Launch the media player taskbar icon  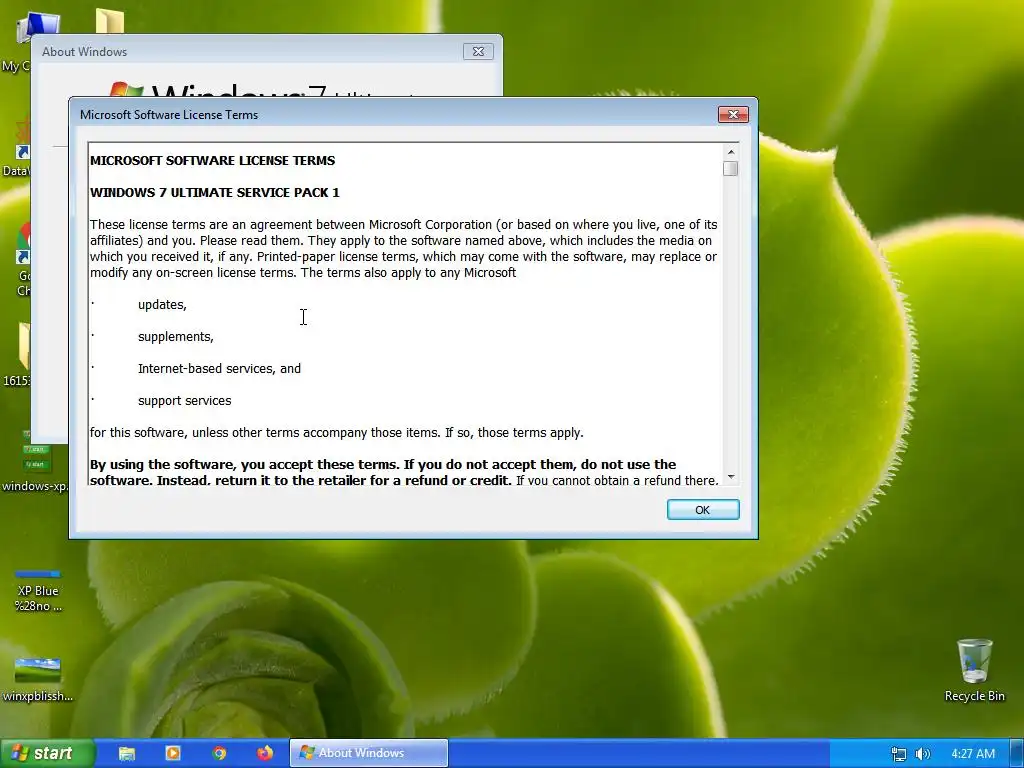[173, 753]
